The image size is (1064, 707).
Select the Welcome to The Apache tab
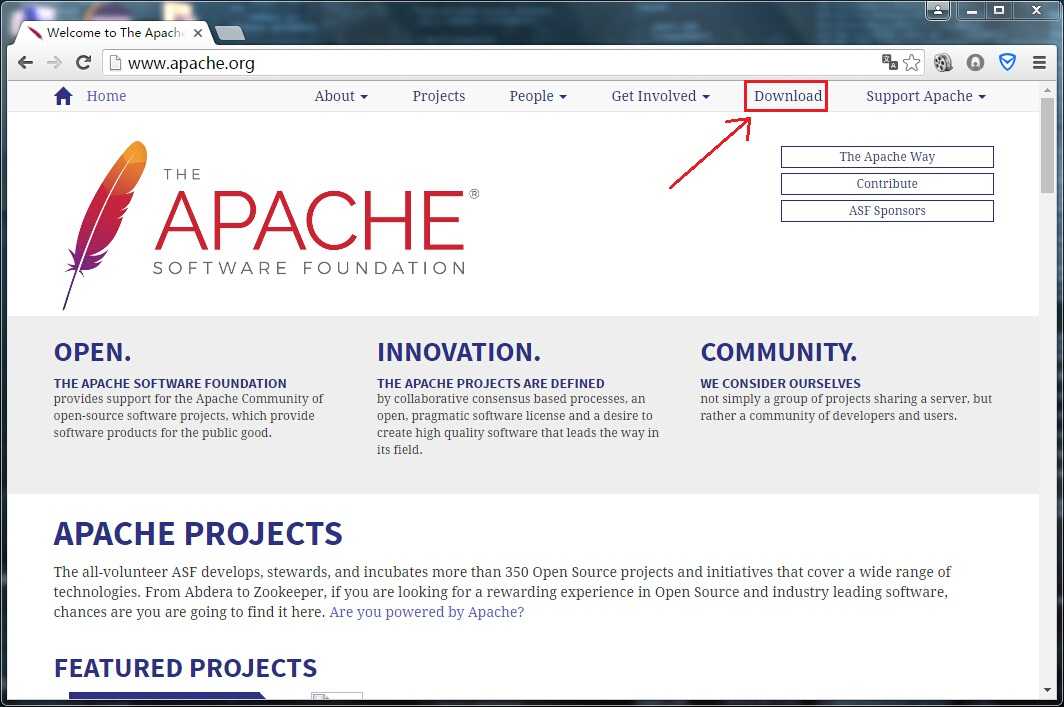pyautogui.click(x=113, y=33)
